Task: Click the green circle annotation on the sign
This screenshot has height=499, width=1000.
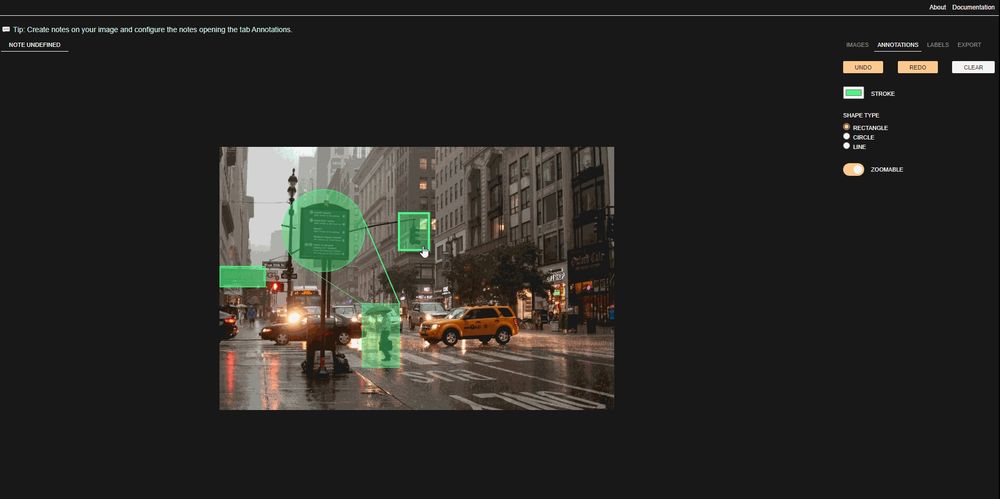Action: pos(323,230)
